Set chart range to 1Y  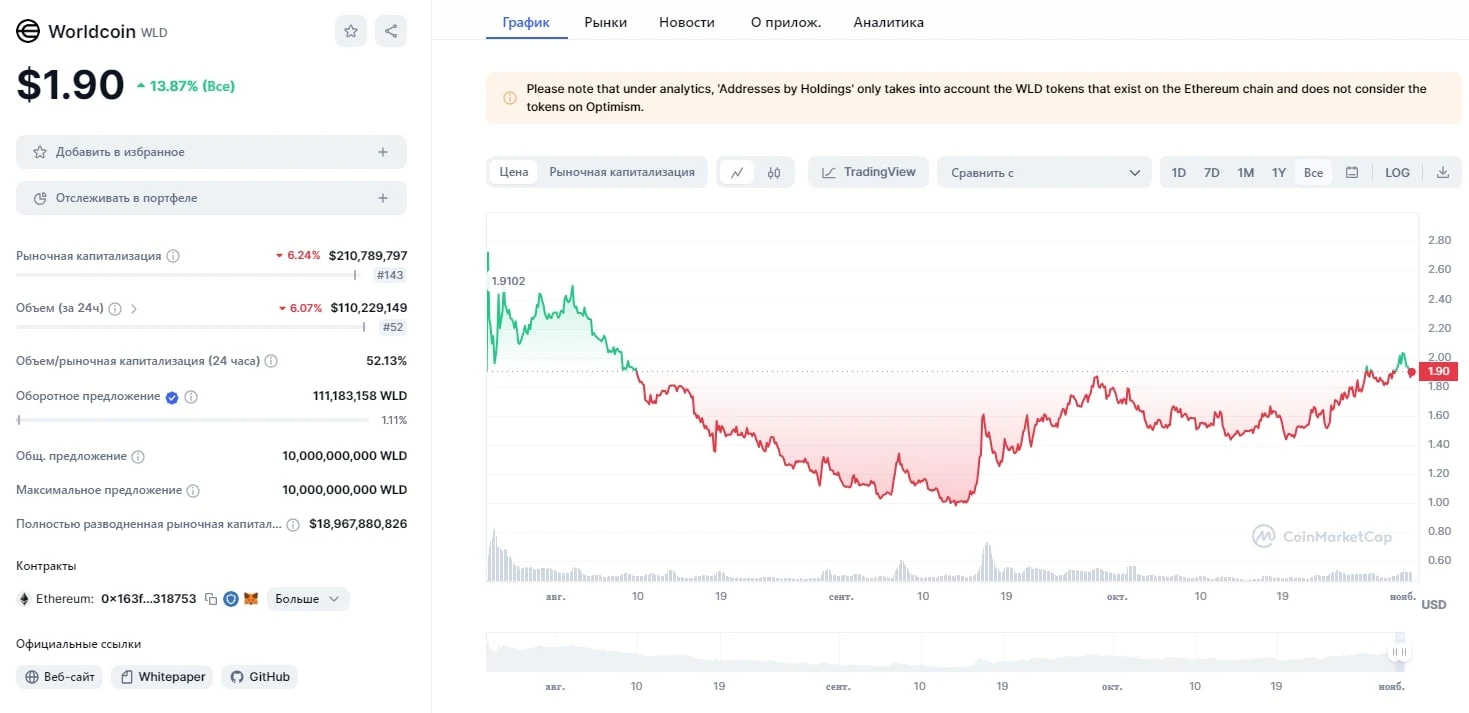1279,172
